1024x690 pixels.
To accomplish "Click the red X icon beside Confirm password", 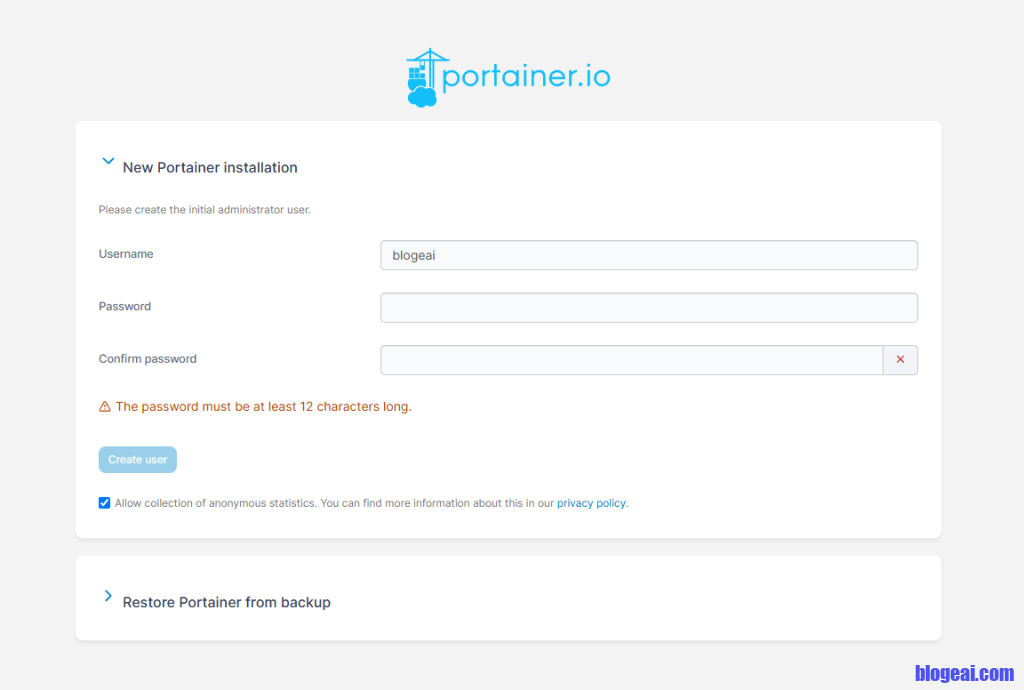I will click(x=900, y=360).
